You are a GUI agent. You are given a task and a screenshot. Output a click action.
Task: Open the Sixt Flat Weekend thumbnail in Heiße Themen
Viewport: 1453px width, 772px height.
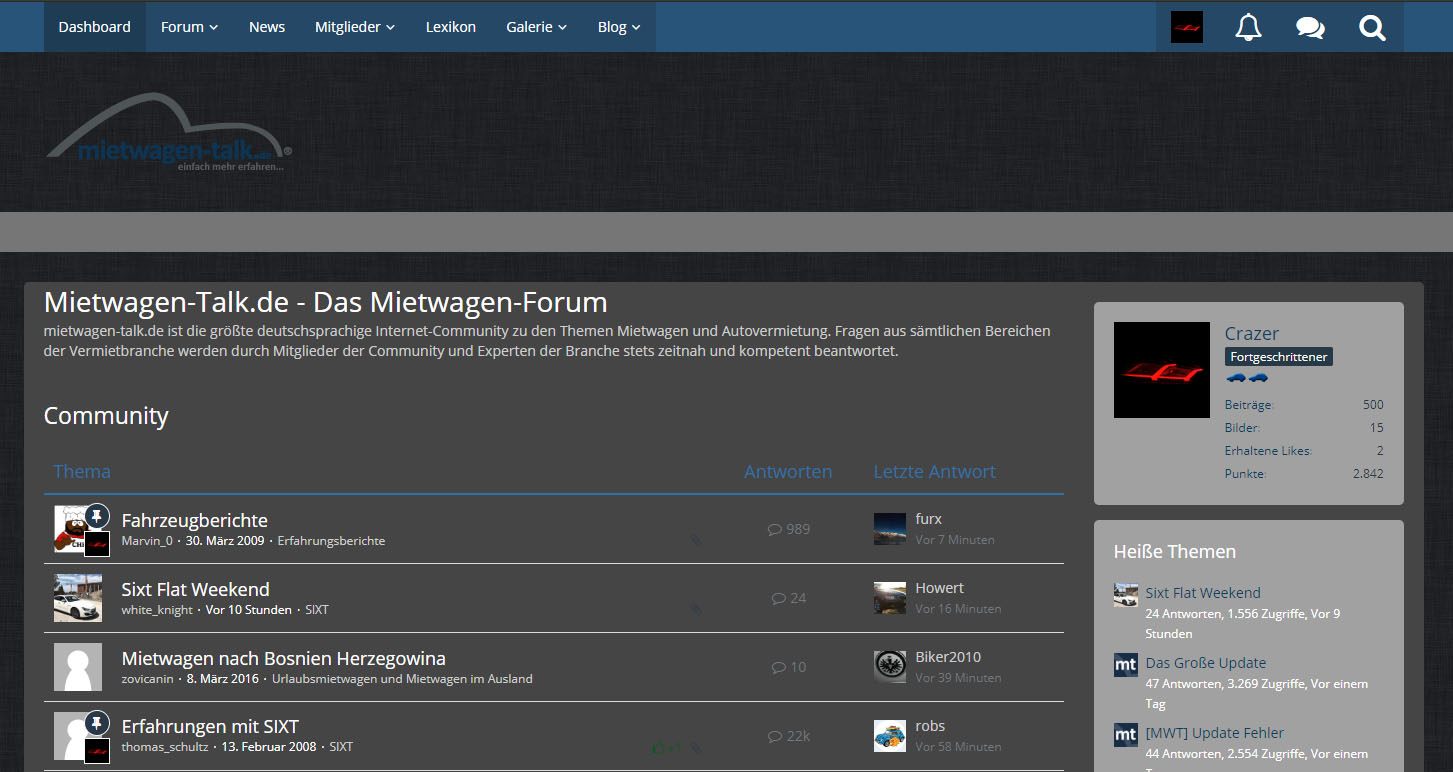coord(1126,595)
